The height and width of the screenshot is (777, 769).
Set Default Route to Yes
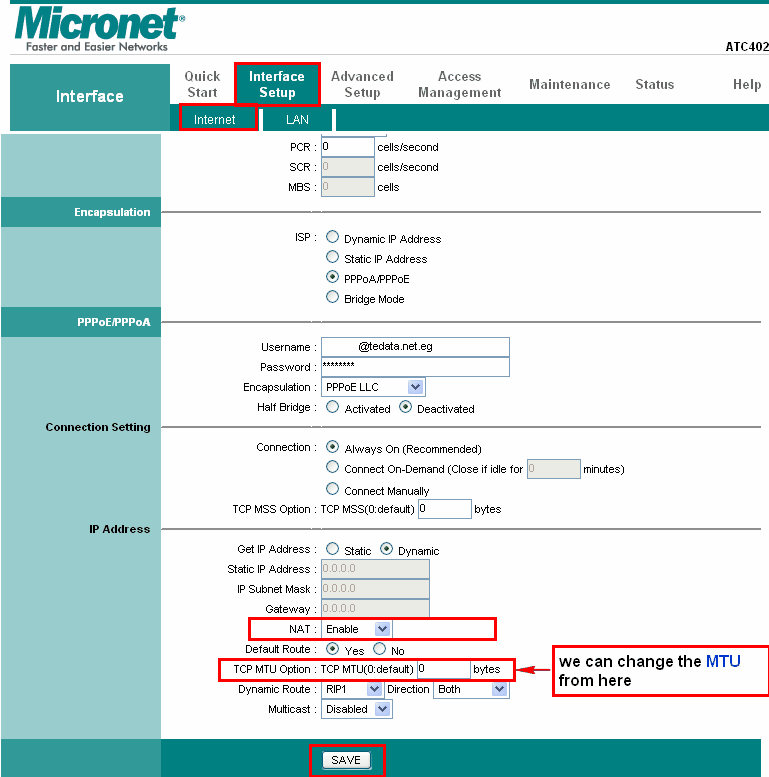[332, 649]
